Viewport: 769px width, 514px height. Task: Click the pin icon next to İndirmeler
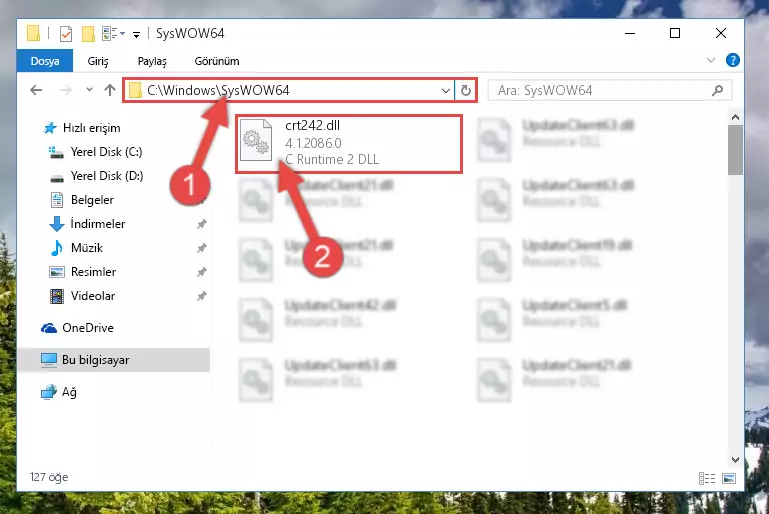pos(202,224)
